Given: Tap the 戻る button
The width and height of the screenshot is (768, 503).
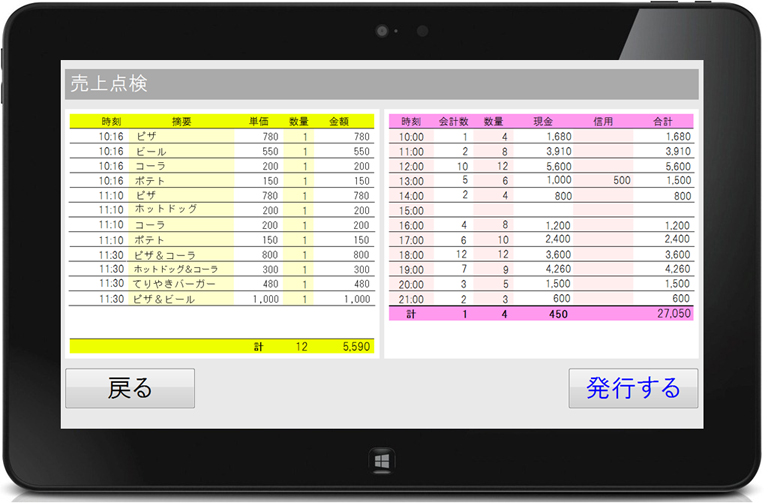Looking at the screenshot, I should point(130,388).
